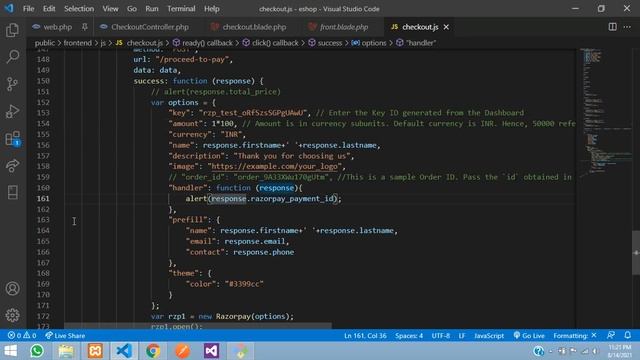Open the https://example.com/your_logo link
Viewport: 640px width, 360px height.
pyautogui.click(x=274, y=167)
